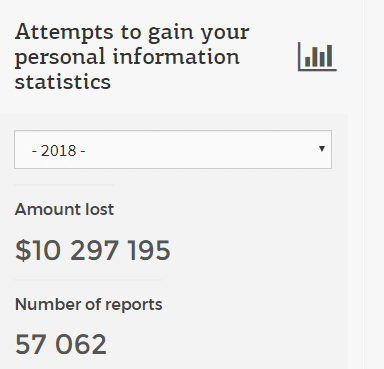Click the 'Attempts to gain your' heading line
This screenshot has width=384, height=369.
click(132, 34)
